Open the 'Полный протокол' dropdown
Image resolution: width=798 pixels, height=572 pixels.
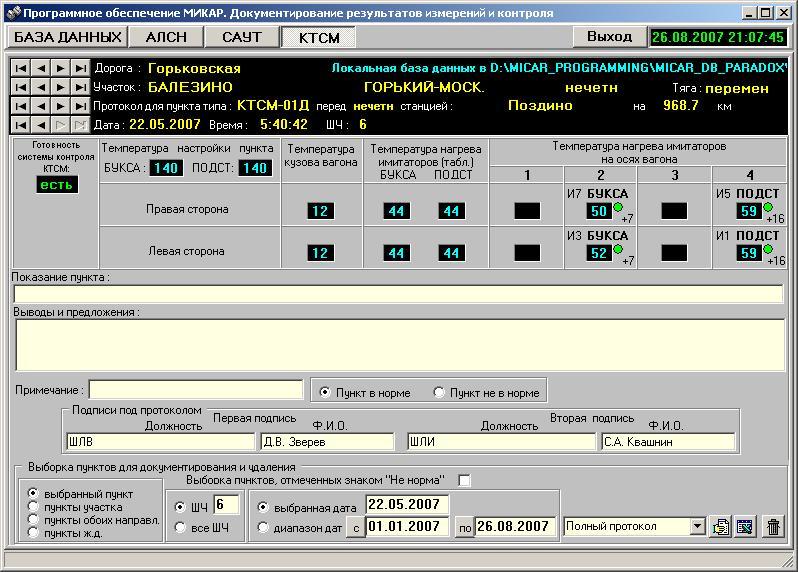tap(697, 526)
